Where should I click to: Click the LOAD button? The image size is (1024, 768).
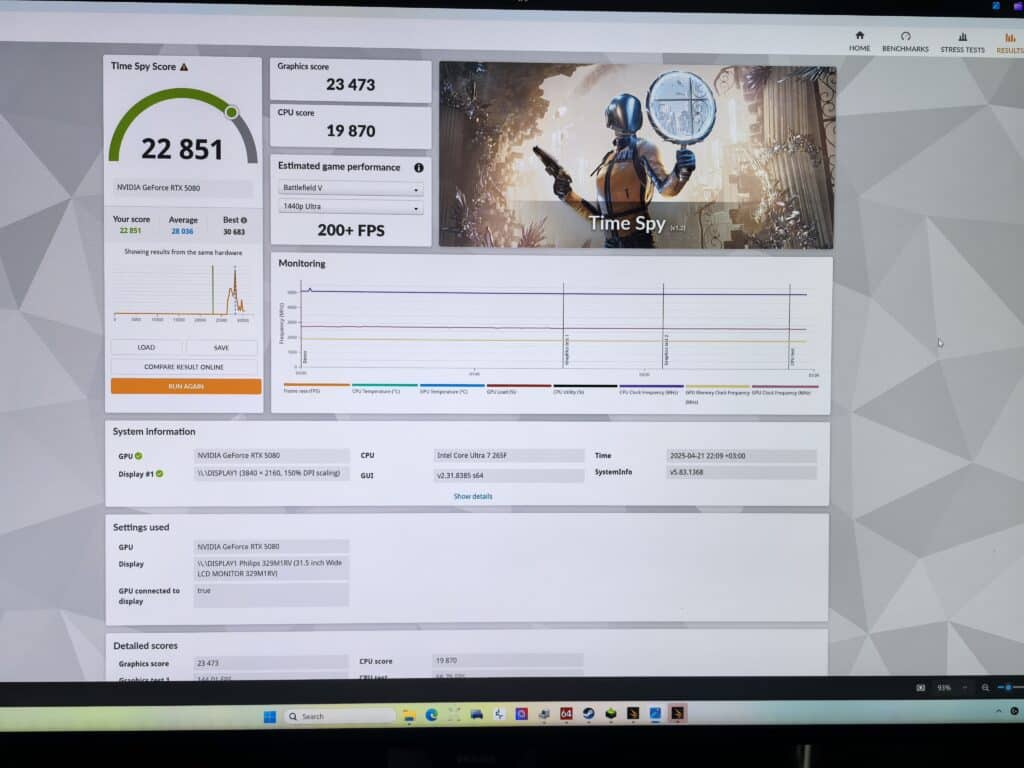click(146, 347)
